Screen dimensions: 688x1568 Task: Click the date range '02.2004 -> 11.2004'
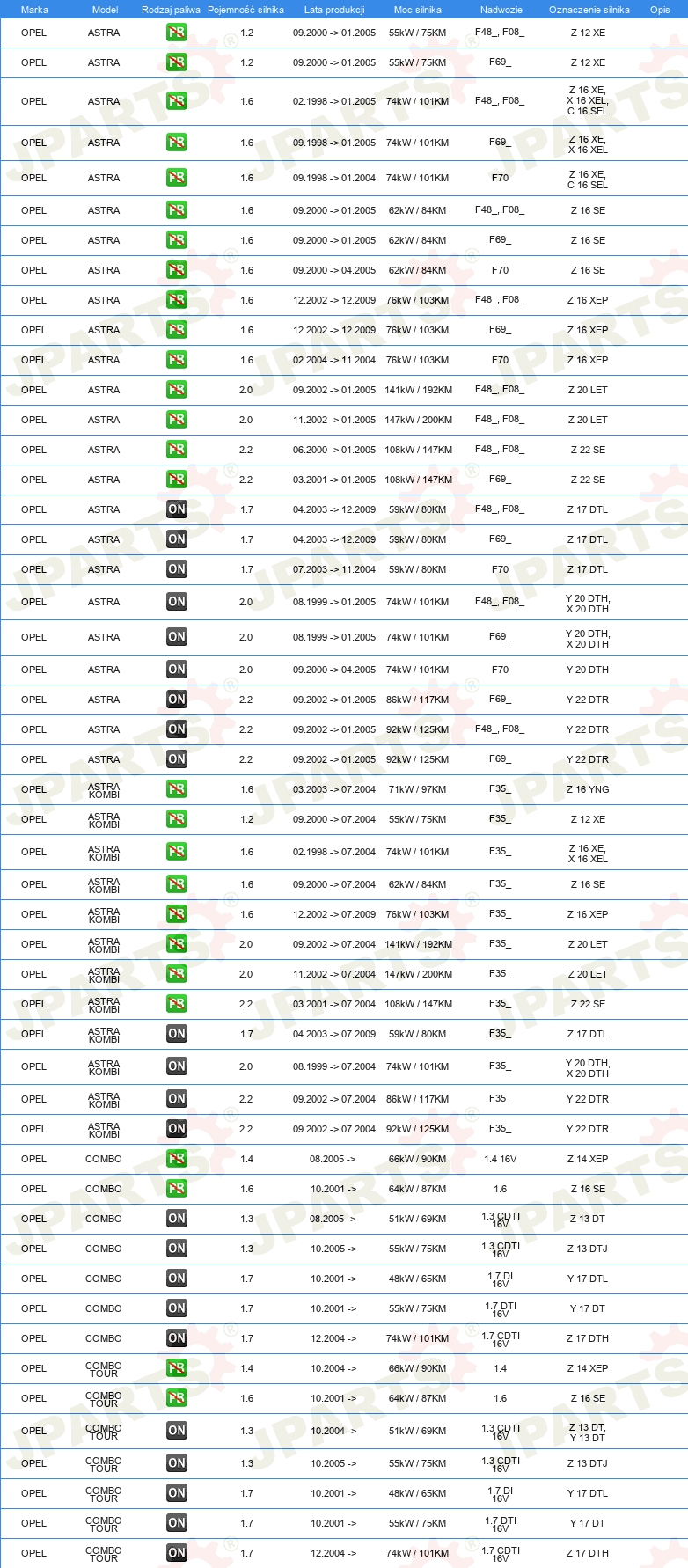pyautogui.click(x=334, y=360)
